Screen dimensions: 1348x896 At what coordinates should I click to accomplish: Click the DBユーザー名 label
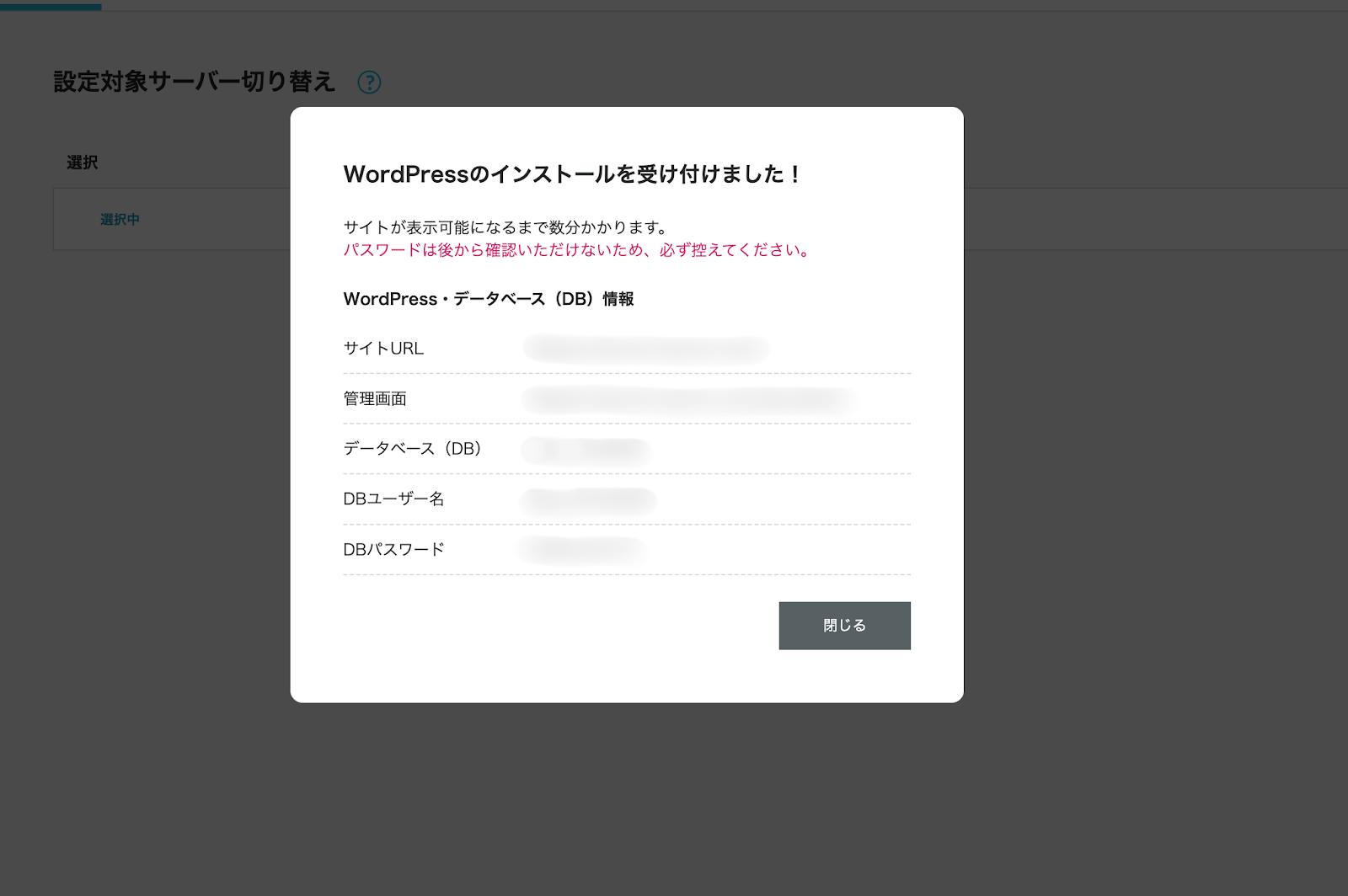coord(393,499)
